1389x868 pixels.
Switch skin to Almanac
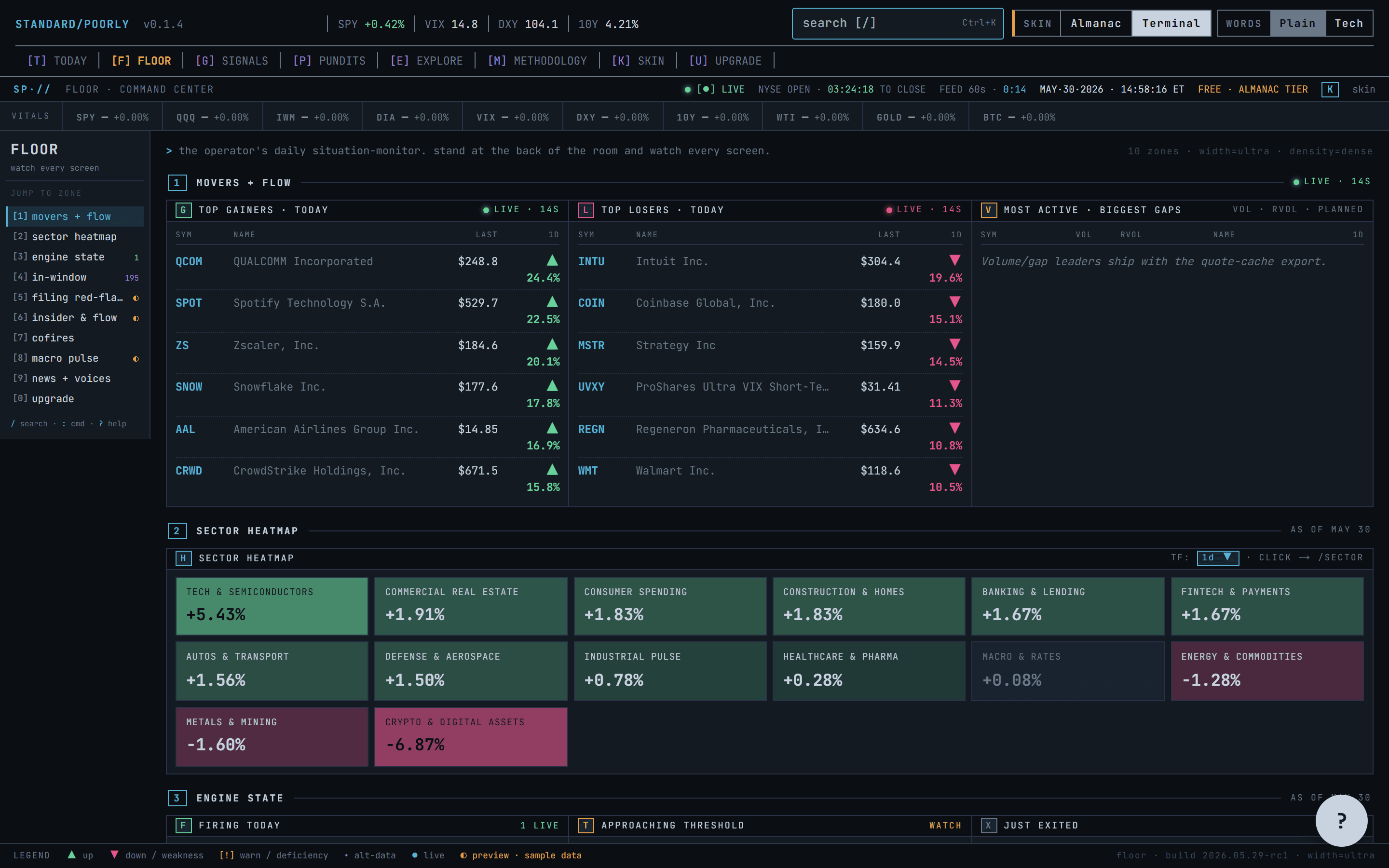click(x=1096, y=24)
